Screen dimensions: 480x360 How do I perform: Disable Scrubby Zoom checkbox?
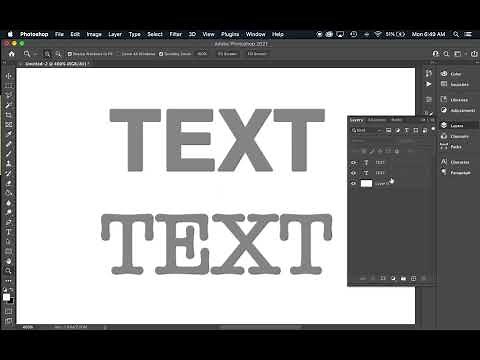[x=161, y=54]
